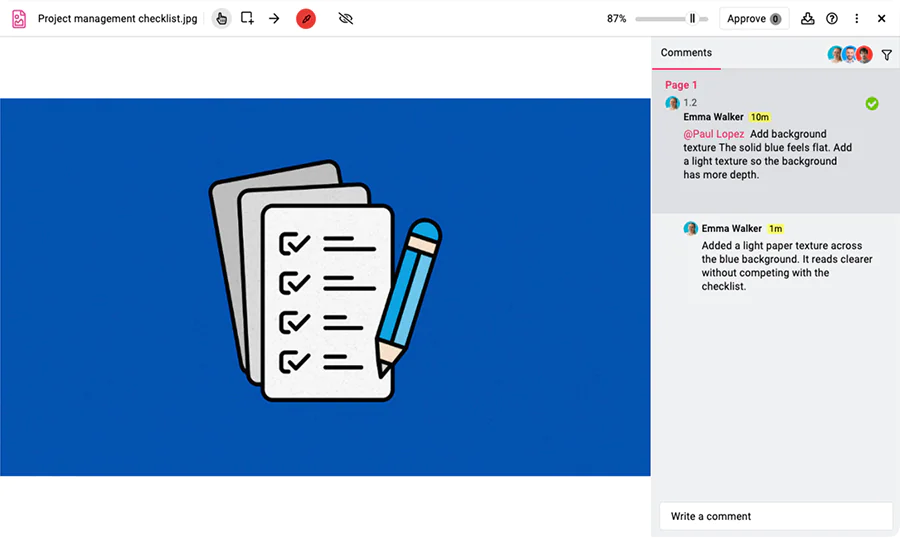The height and width of the screenshot is (538, 900).
Task: Click Emma Walker's avatar on the reply
Action: pos(690,229)
